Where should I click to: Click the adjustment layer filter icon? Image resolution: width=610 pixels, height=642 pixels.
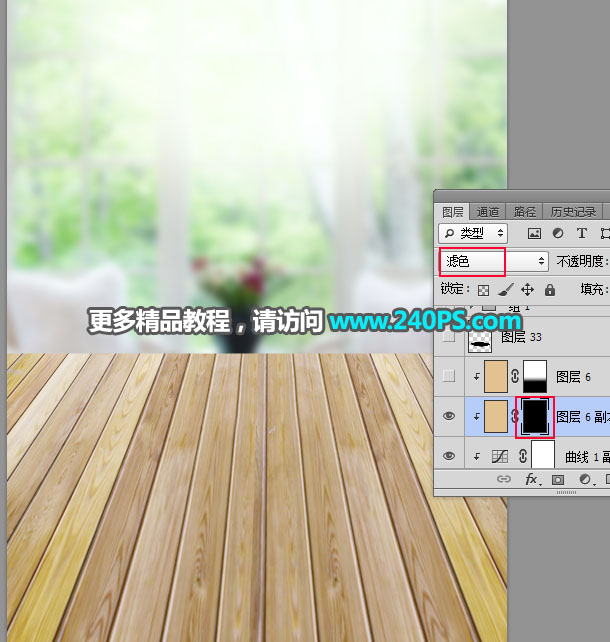tap(558, 233)
